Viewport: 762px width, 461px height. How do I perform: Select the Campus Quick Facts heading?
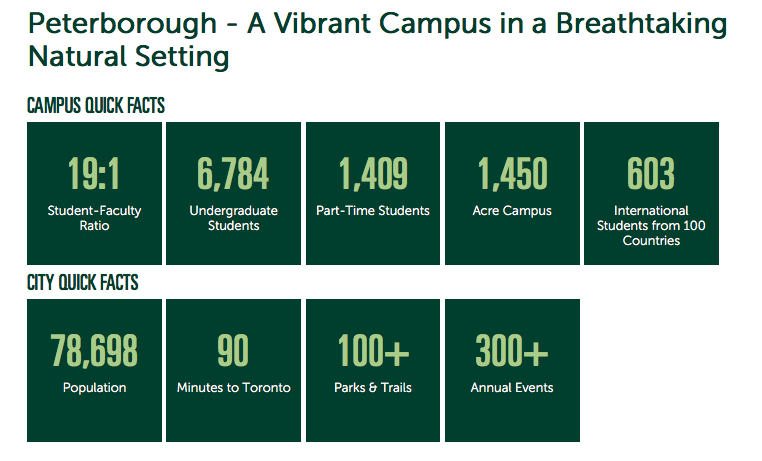[x=96, y=106]
